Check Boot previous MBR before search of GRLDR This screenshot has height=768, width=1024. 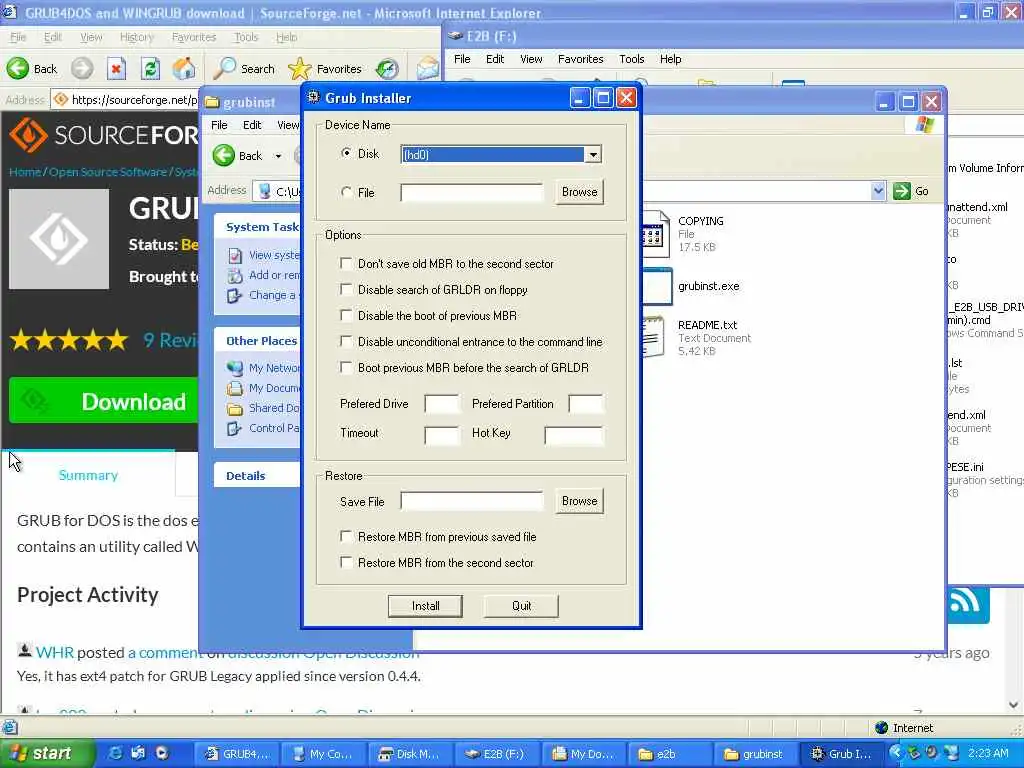tap(346, 368)
